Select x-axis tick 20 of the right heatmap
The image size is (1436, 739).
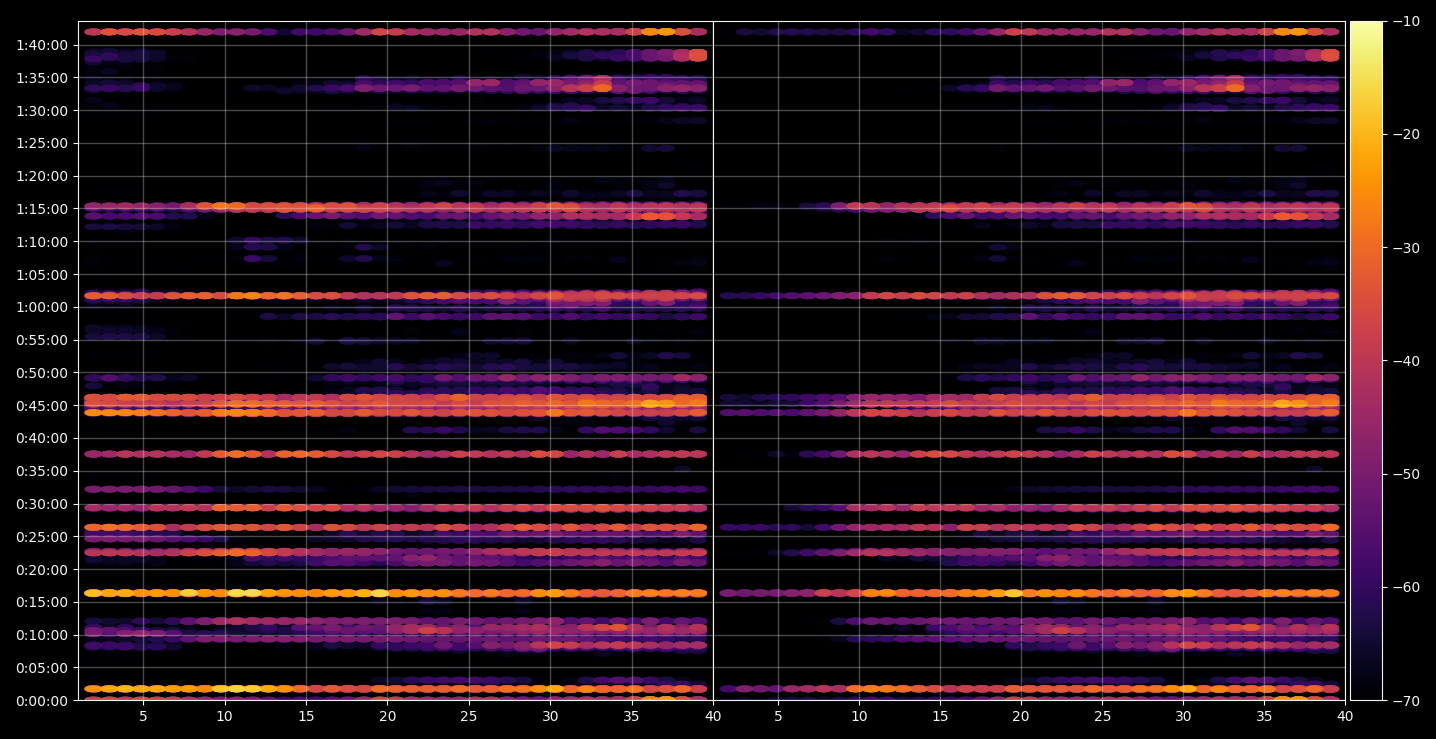tap(1021, 716)
